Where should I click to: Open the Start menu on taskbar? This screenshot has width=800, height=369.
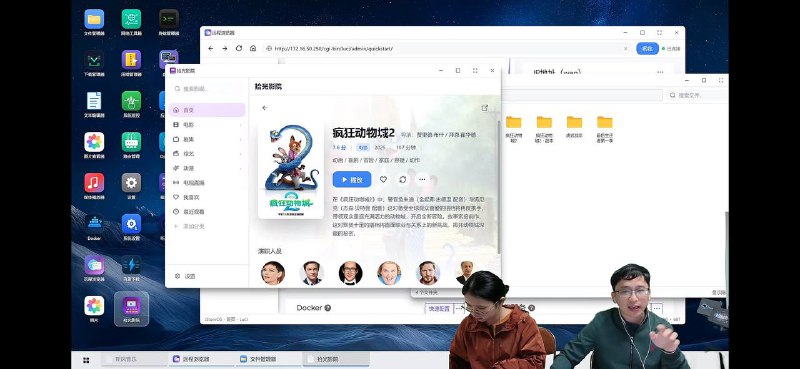86,359
